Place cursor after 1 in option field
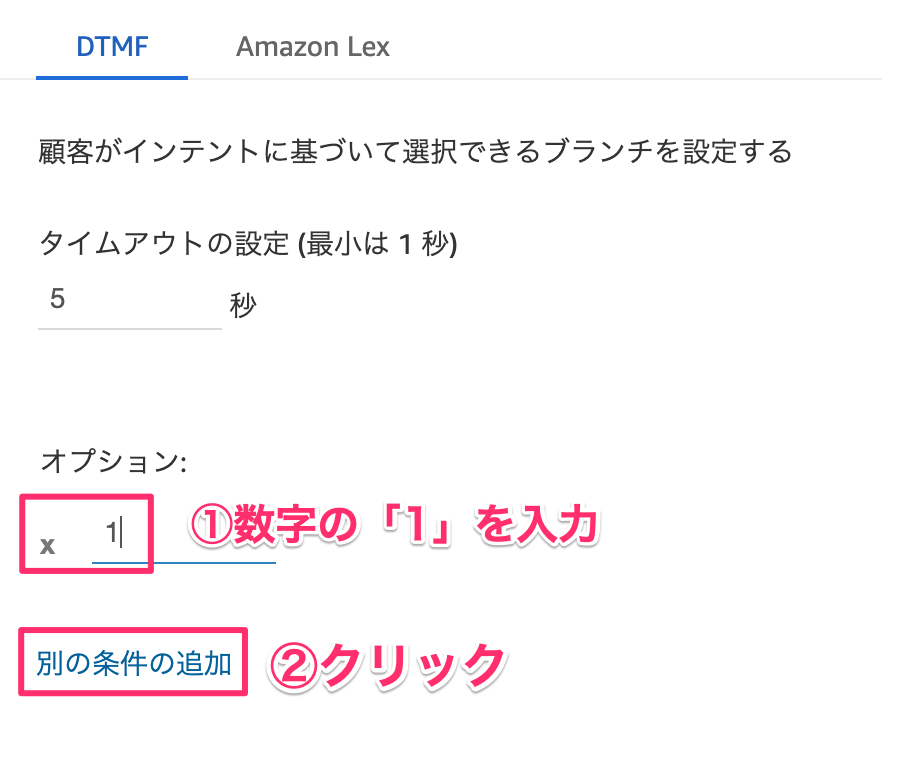 pyautogui.click(x=121, y=534)
